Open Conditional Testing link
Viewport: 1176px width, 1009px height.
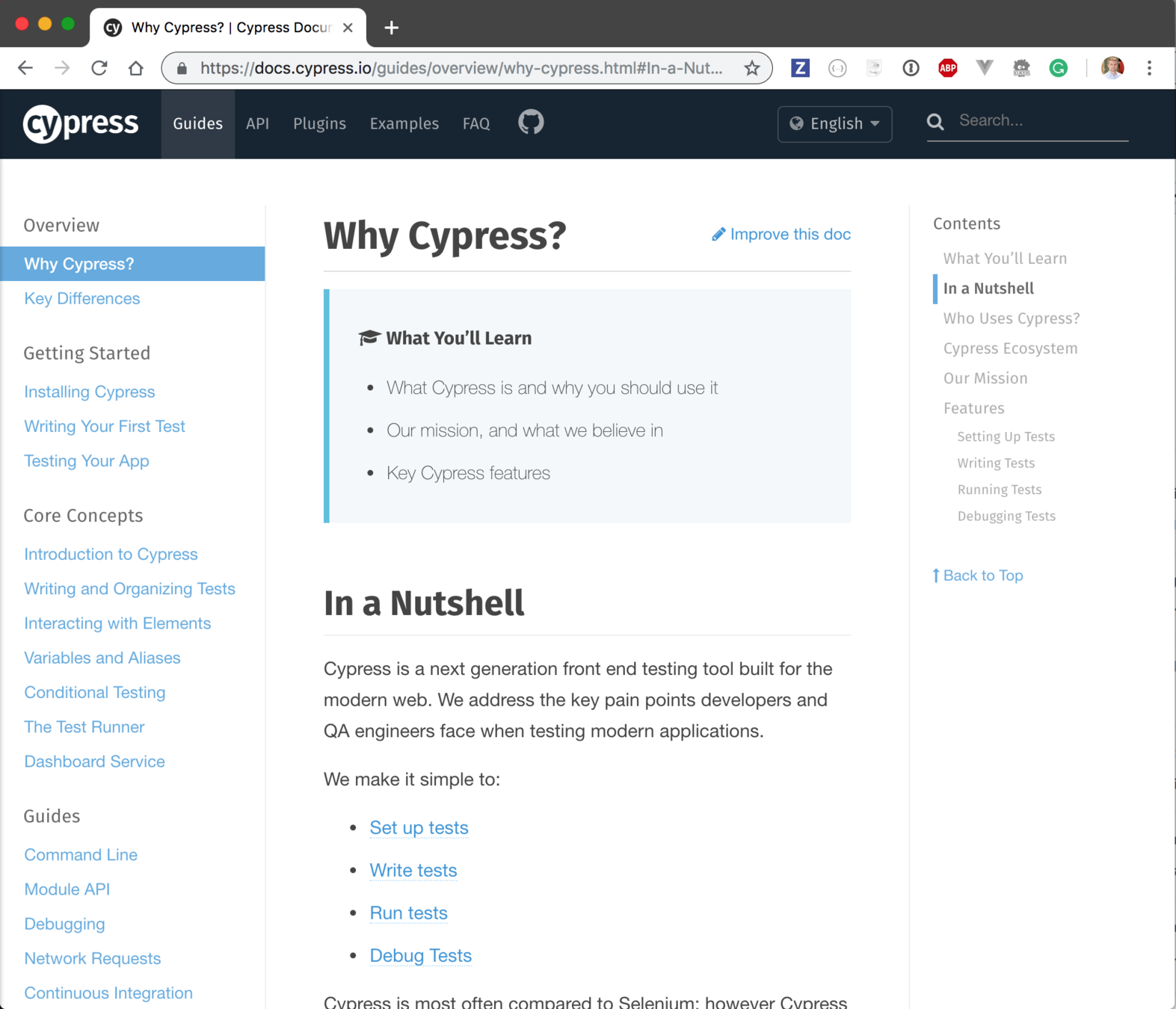(94, 692)
